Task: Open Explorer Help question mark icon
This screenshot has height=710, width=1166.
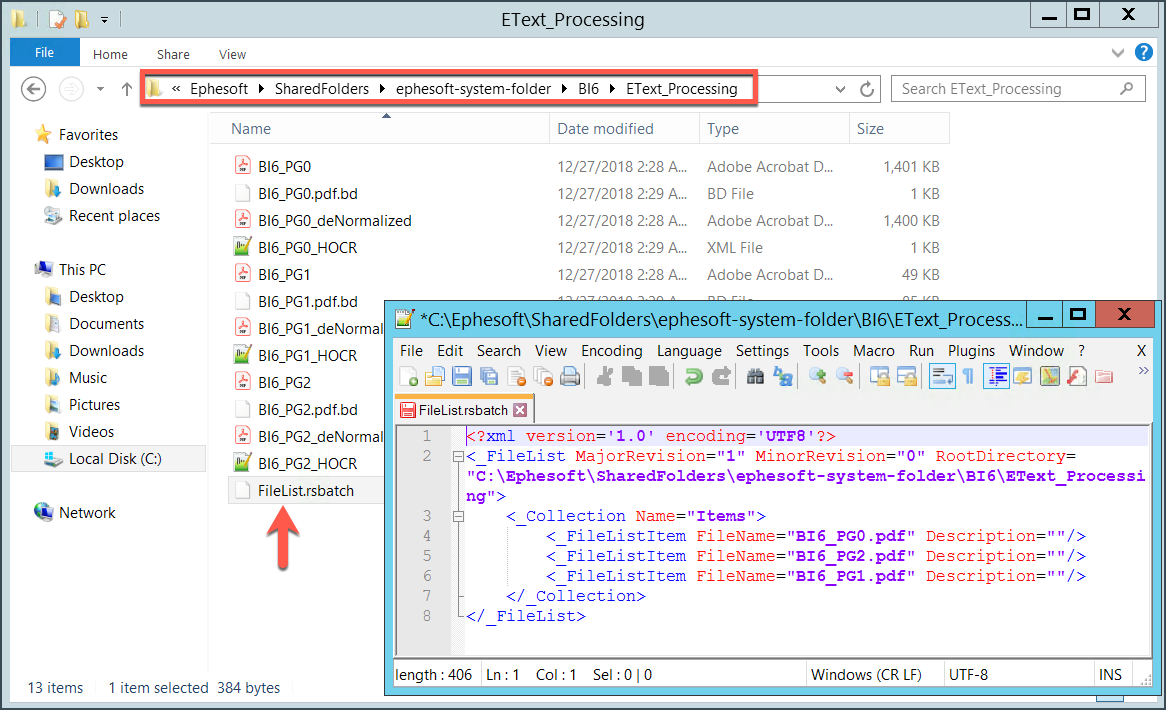Action: point(1144,52)
